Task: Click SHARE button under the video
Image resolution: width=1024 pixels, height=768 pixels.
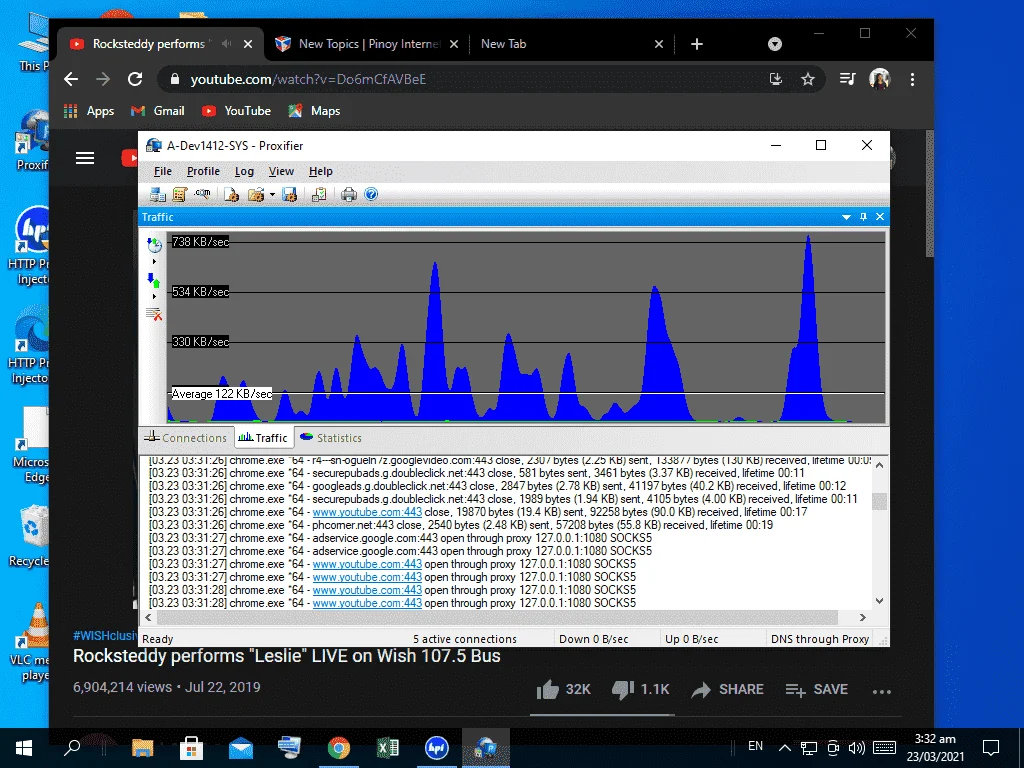Action: (728, 690)
